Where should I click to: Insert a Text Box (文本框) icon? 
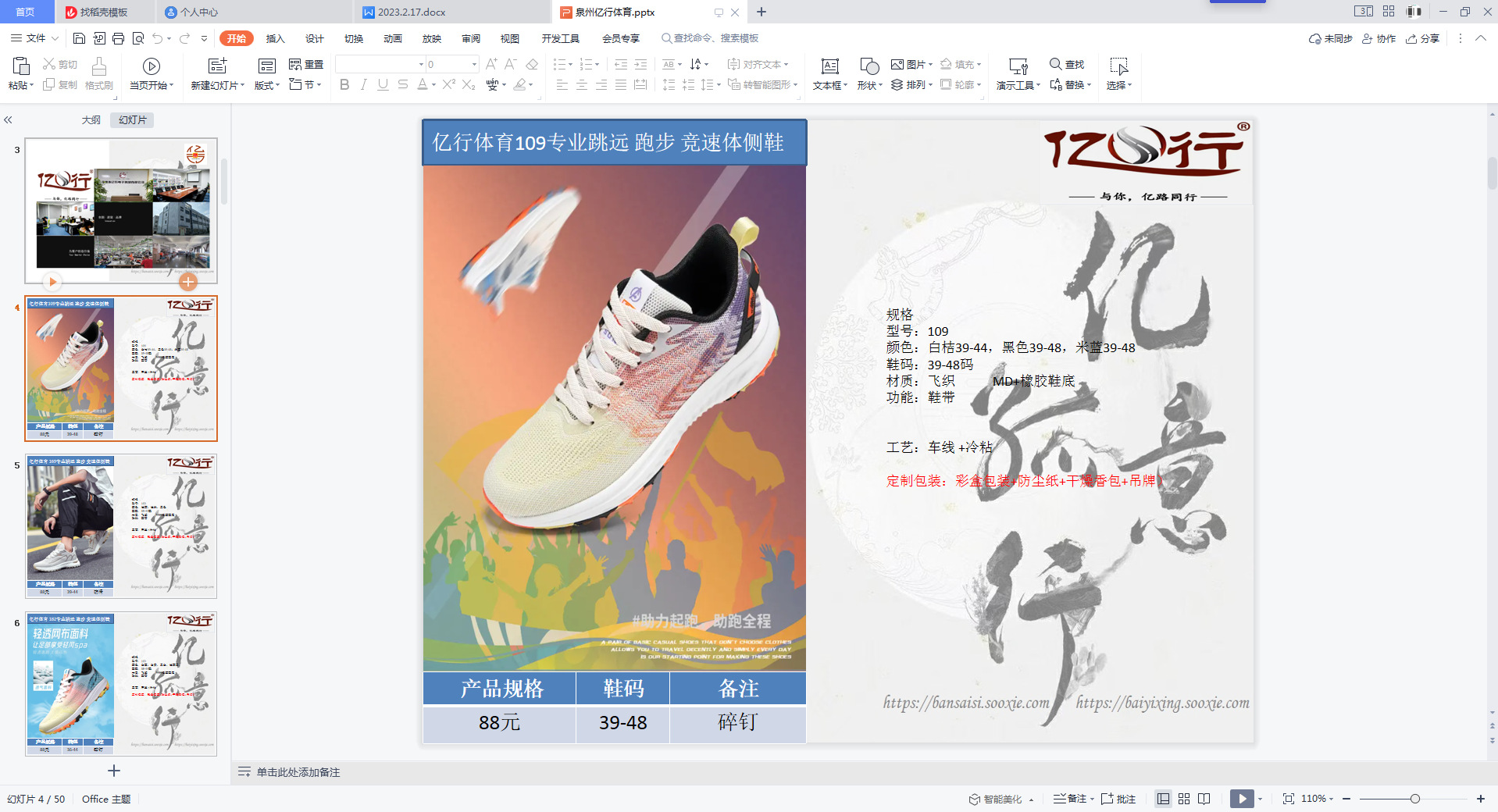pyautogui.click(x=830, y=66)
